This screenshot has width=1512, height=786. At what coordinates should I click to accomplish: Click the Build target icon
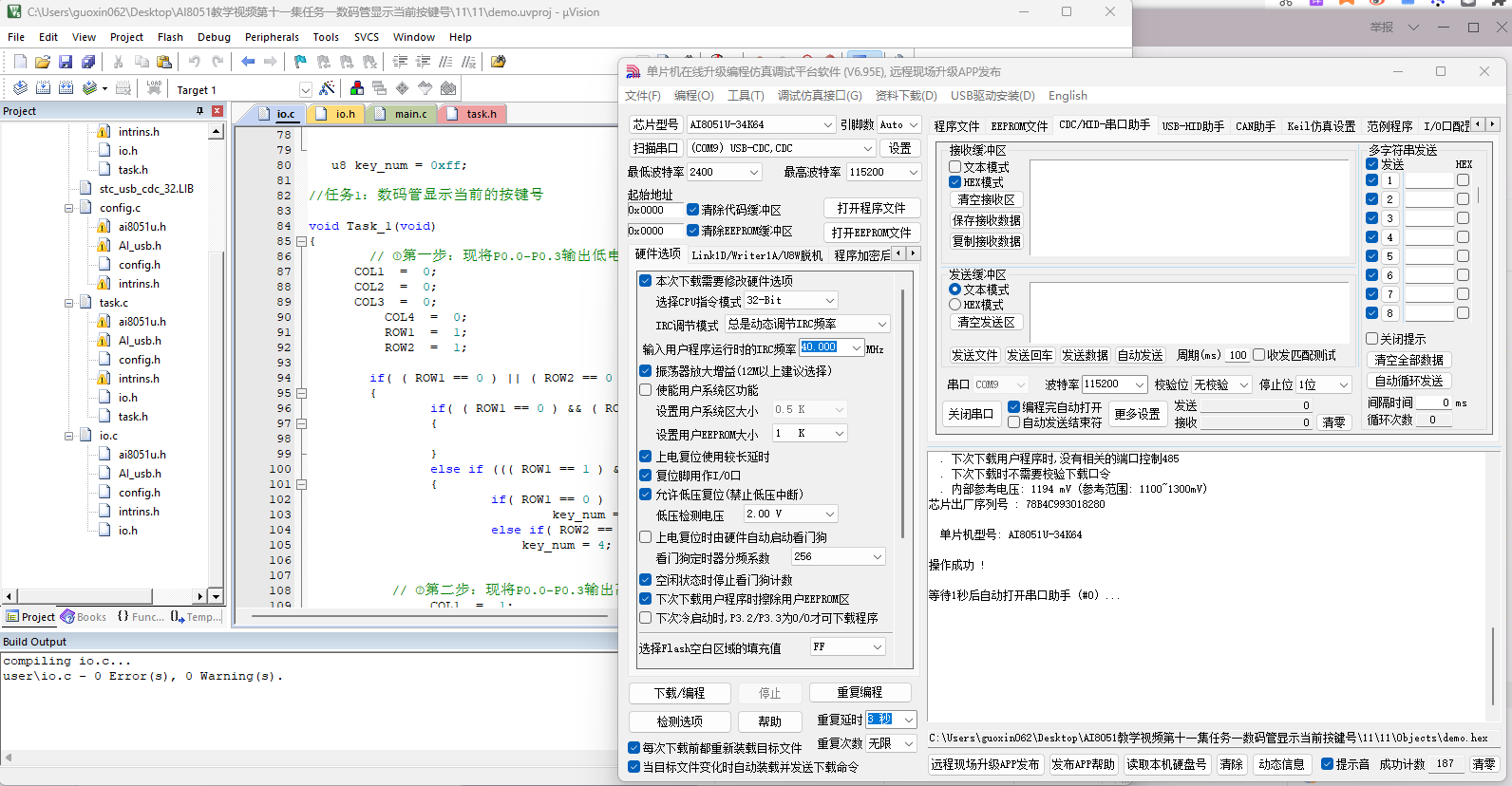coord(43,88)
